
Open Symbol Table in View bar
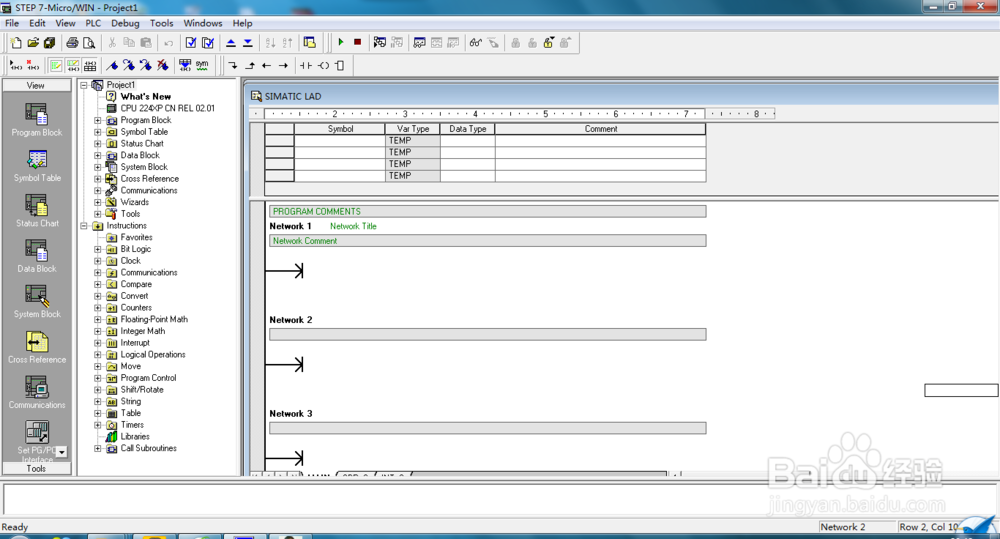point(36,165)
